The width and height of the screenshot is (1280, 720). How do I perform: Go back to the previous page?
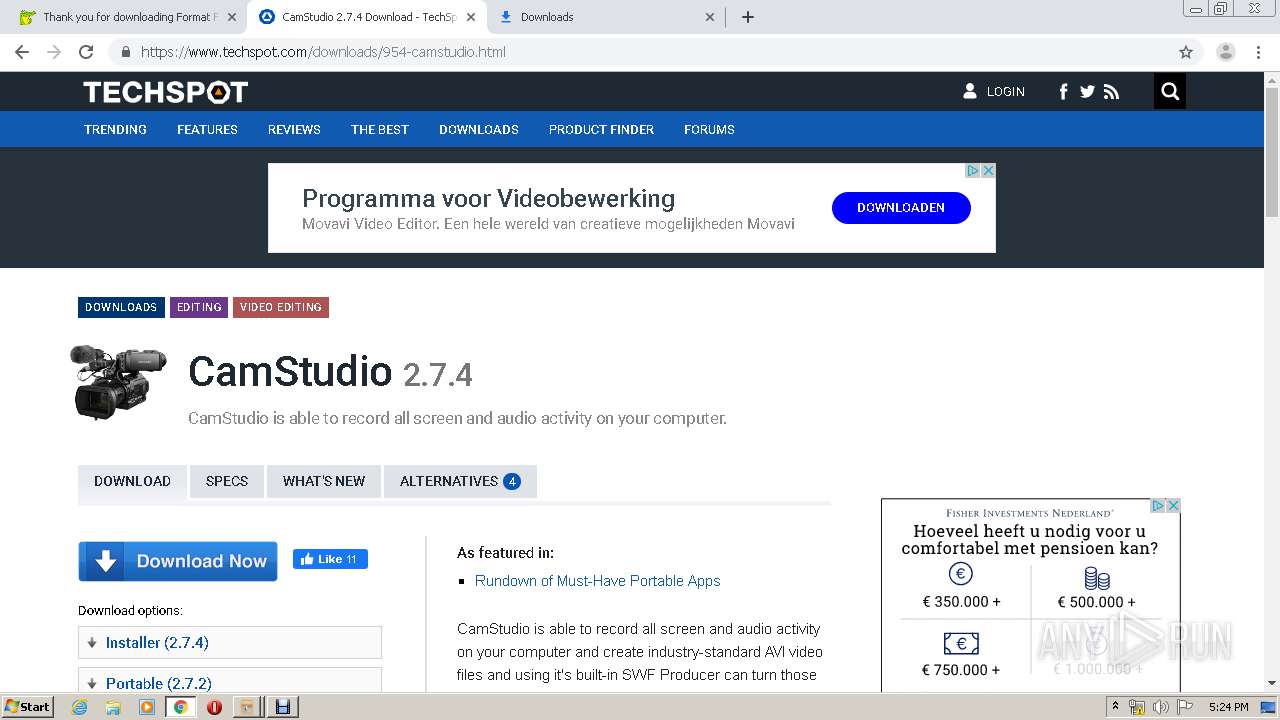tap(22, 52)
